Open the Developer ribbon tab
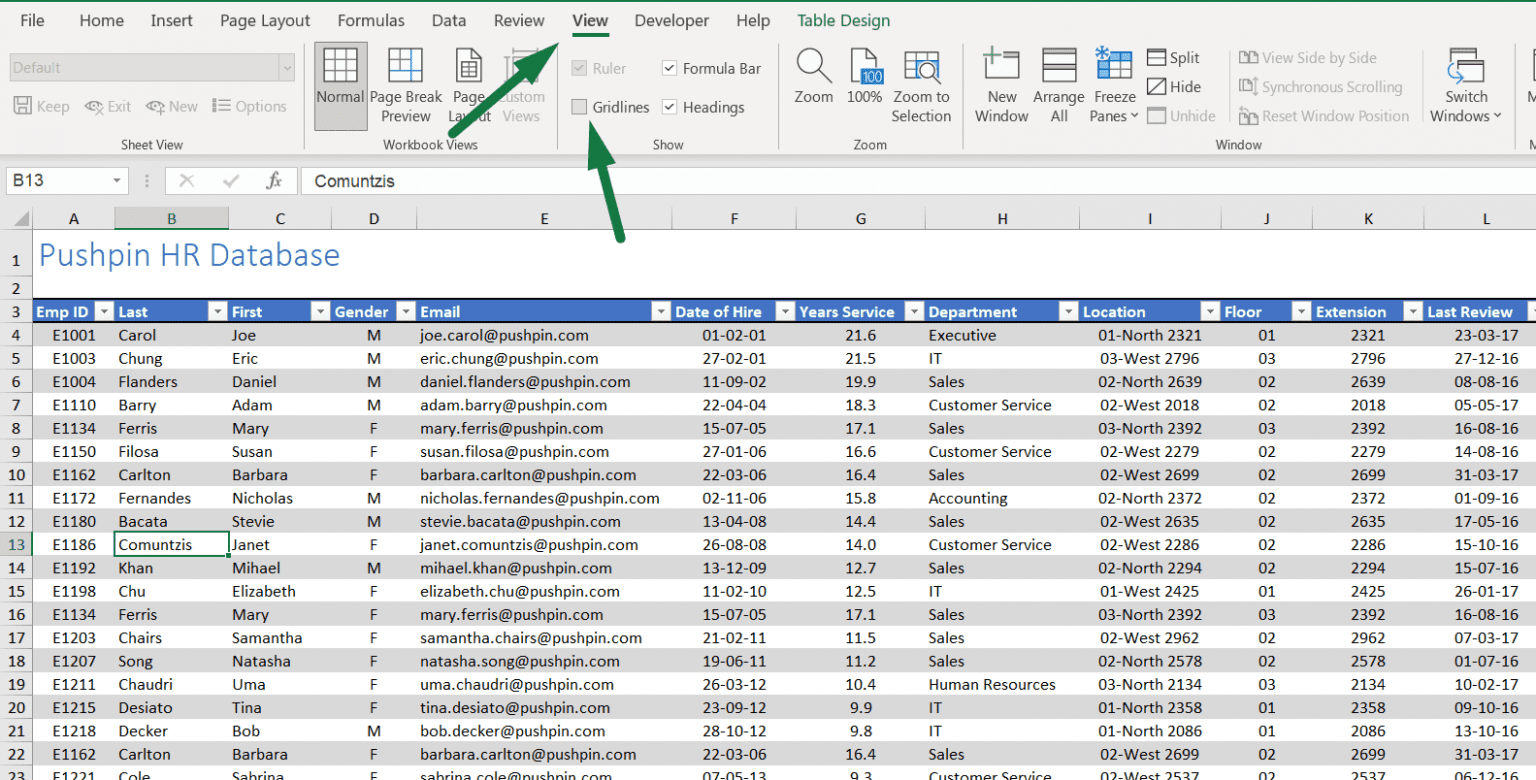Viewport: 1536px width, 780px height. [x=671, y=20]
